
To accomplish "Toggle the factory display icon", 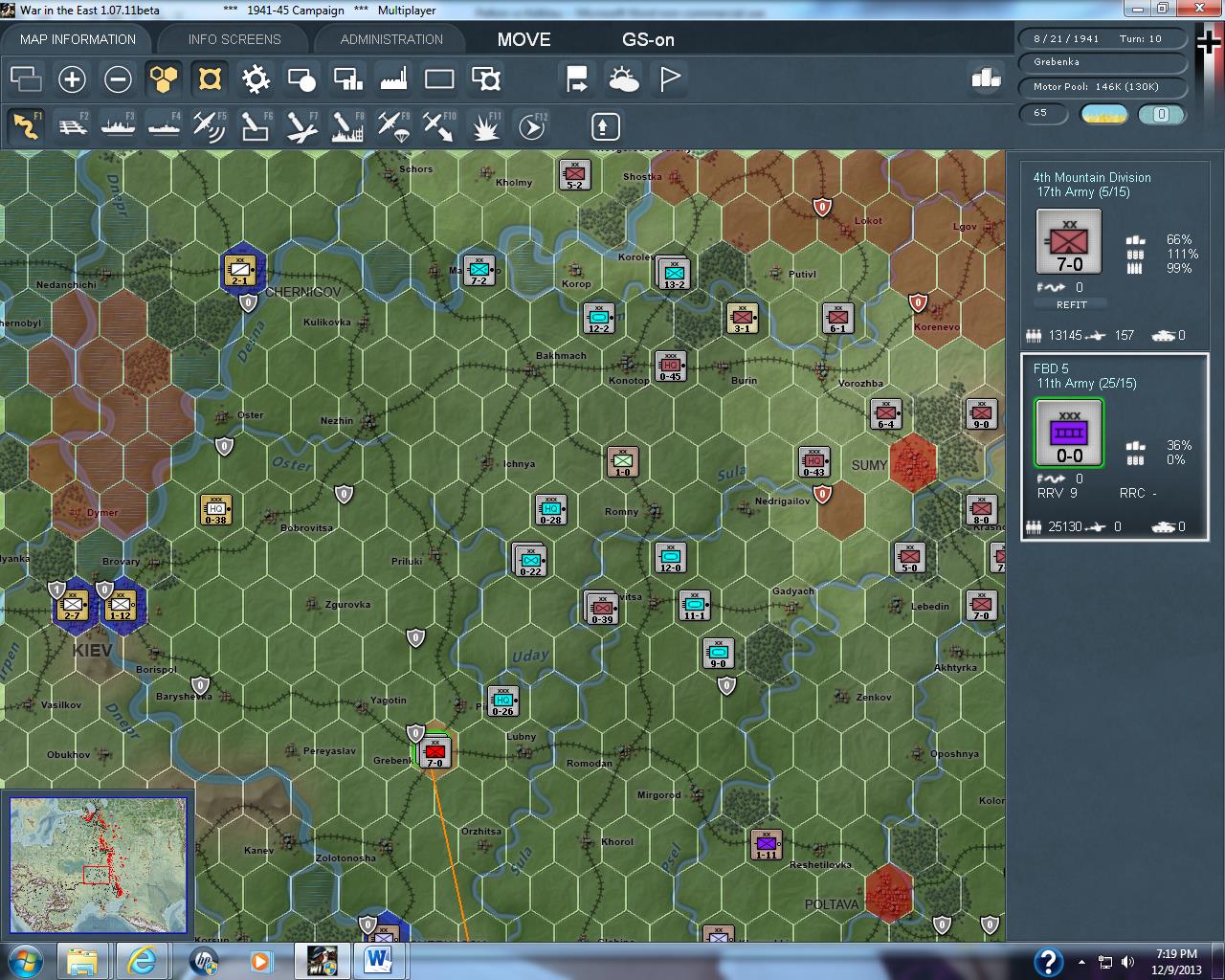I will pyautogui.click(x=393, y=78).
